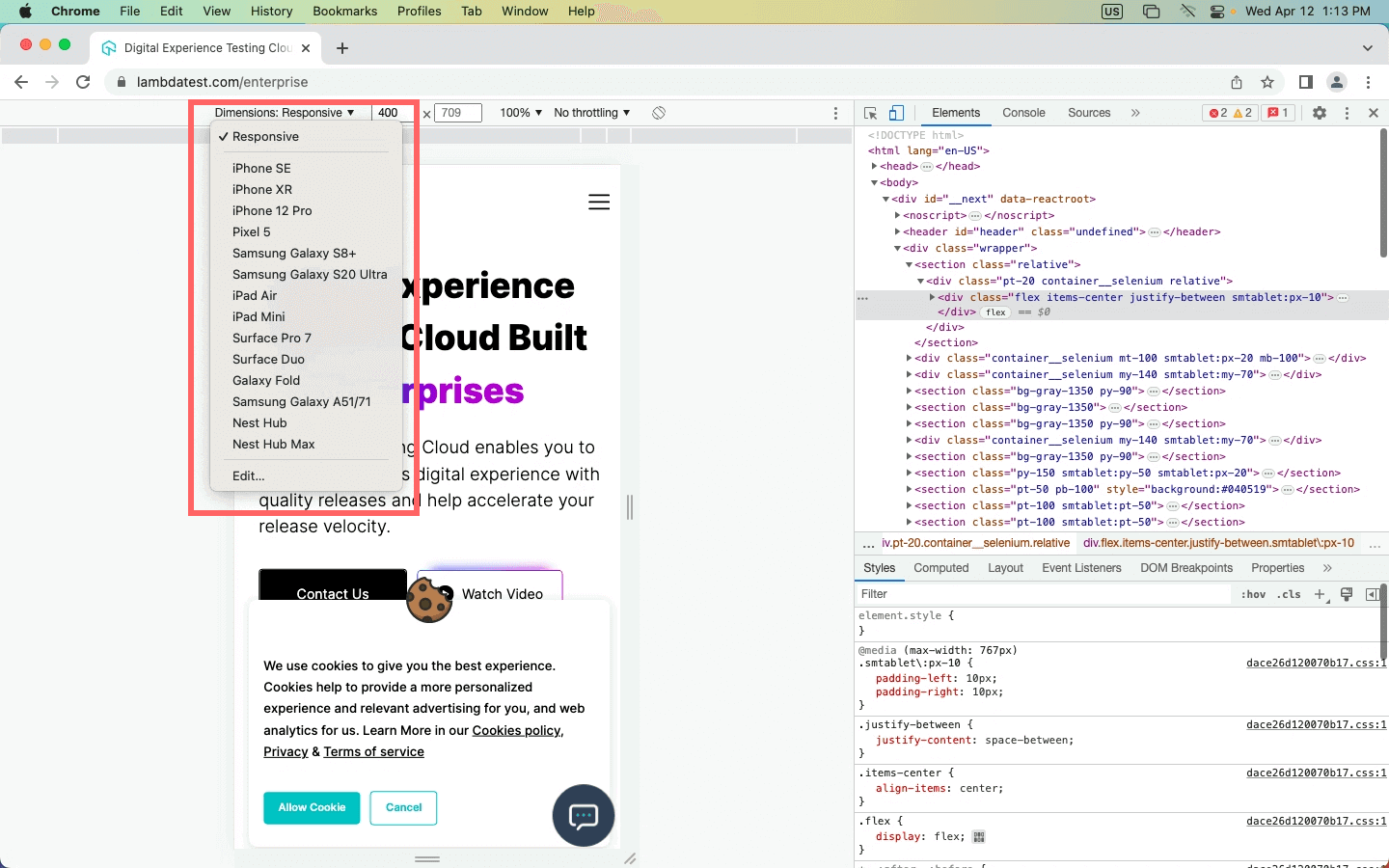Click the chat widget bubble on the page
The height and width of the screenshot is (868, 1389).
tap(583, 816)
